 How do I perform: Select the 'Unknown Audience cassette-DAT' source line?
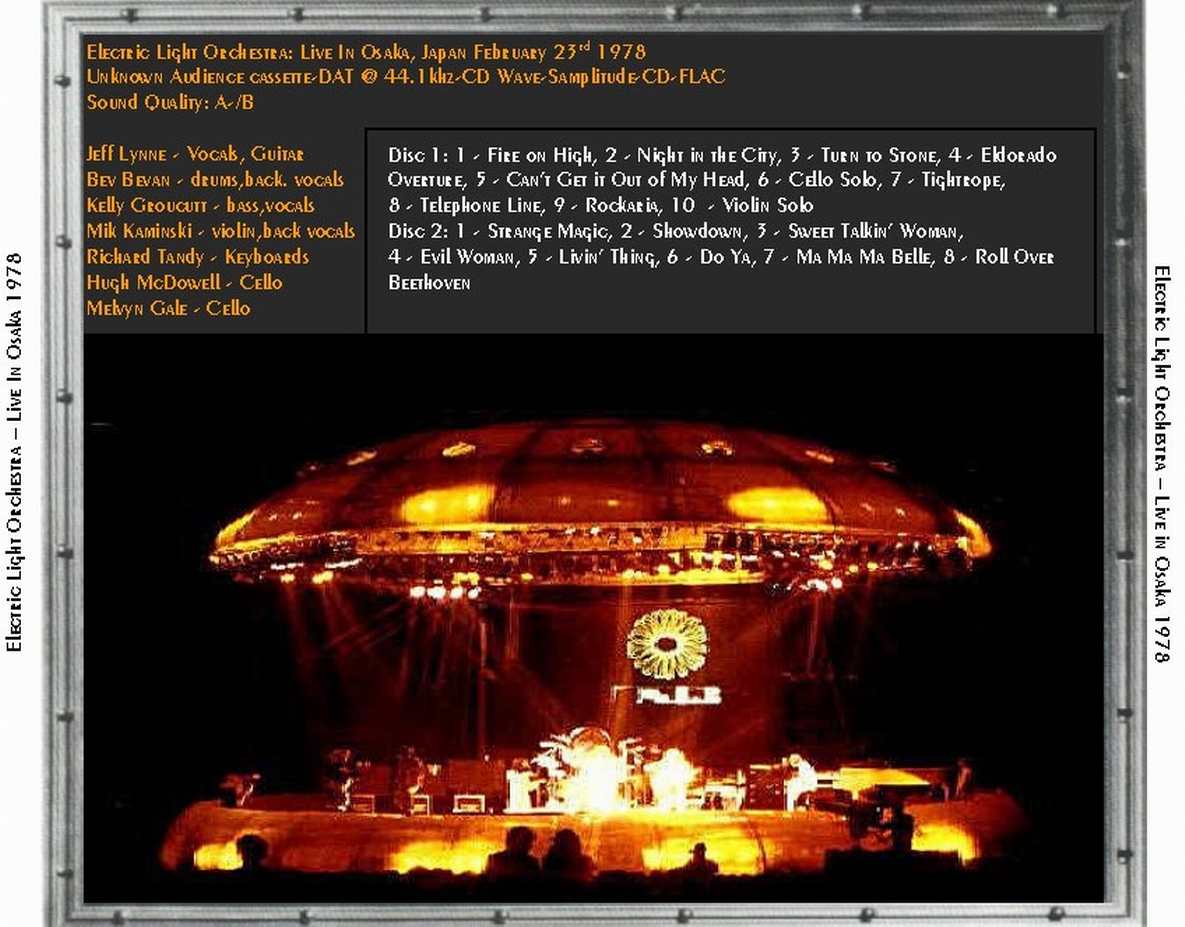click(x=406, y=76)
